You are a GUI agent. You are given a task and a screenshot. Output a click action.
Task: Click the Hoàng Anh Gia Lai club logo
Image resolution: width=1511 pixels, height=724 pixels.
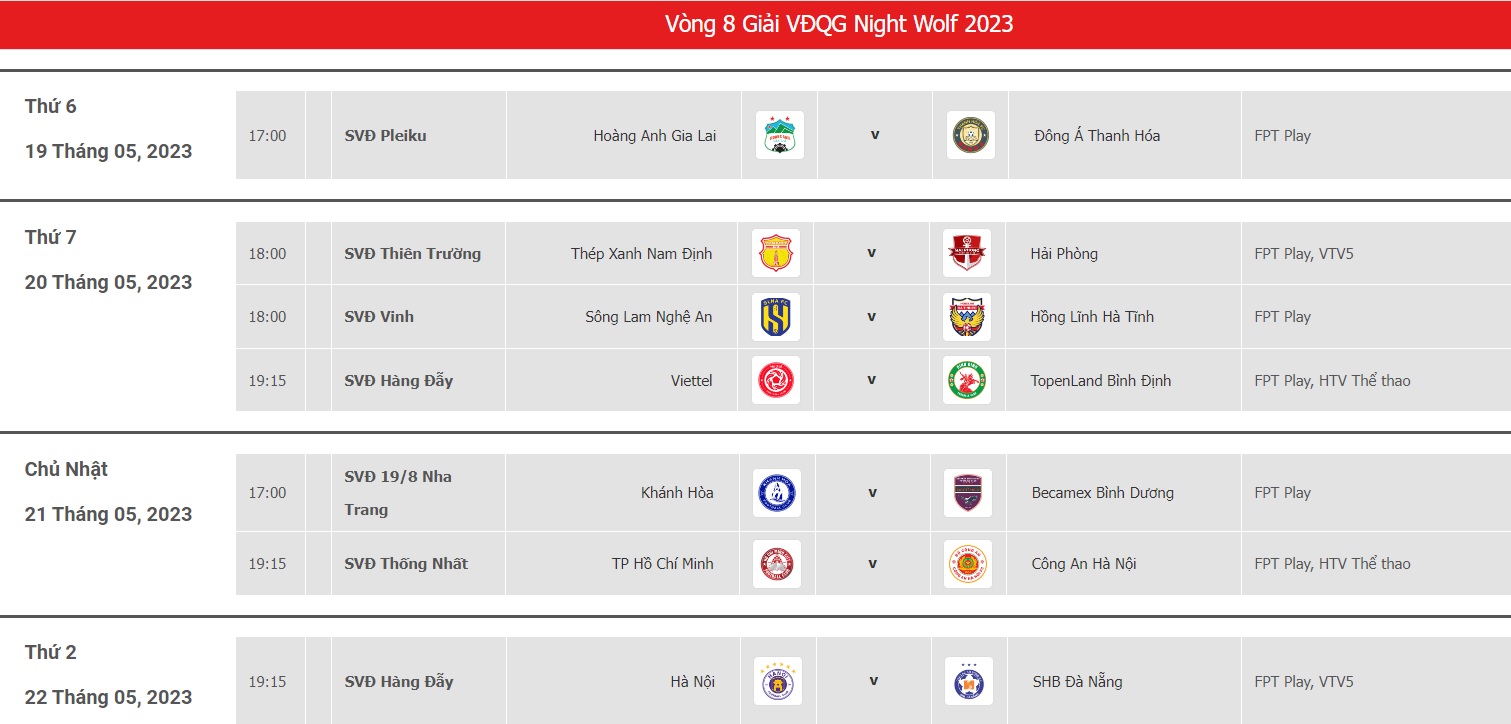click(x=779, y=135)
